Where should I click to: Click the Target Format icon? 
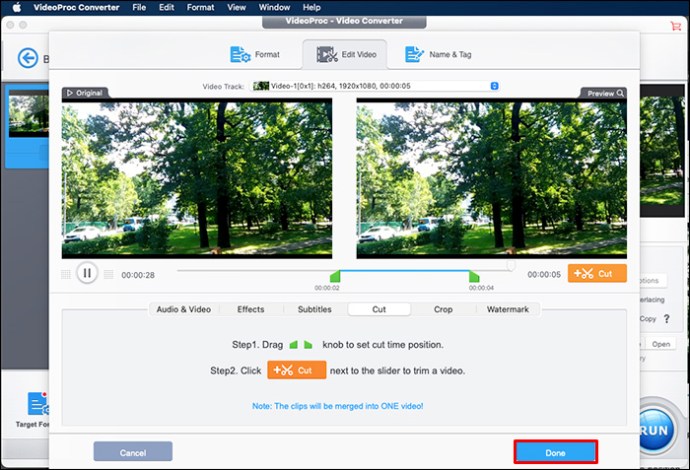(38, 405)
